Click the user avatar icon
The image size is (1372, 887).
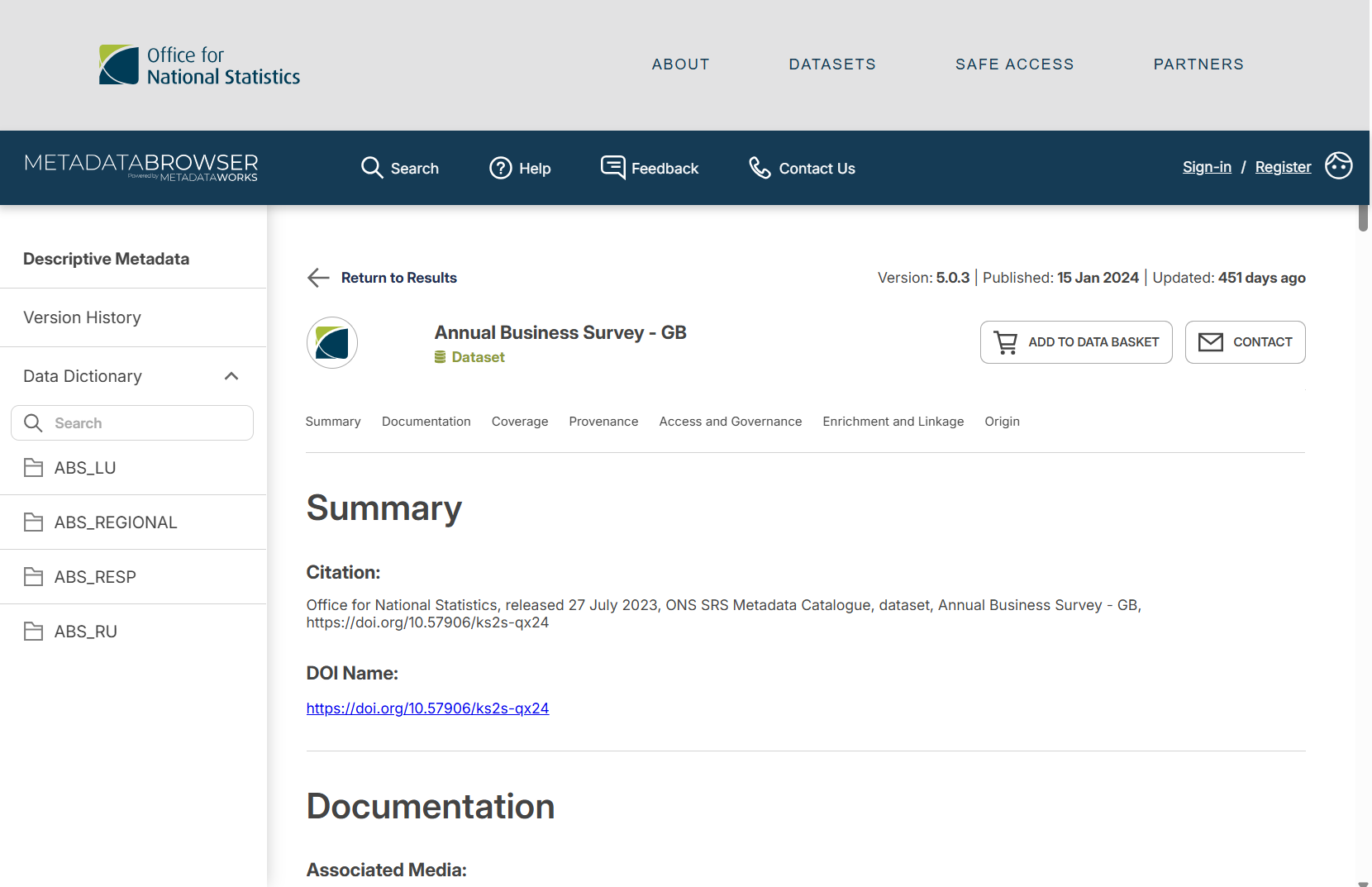click(1338, 166)
